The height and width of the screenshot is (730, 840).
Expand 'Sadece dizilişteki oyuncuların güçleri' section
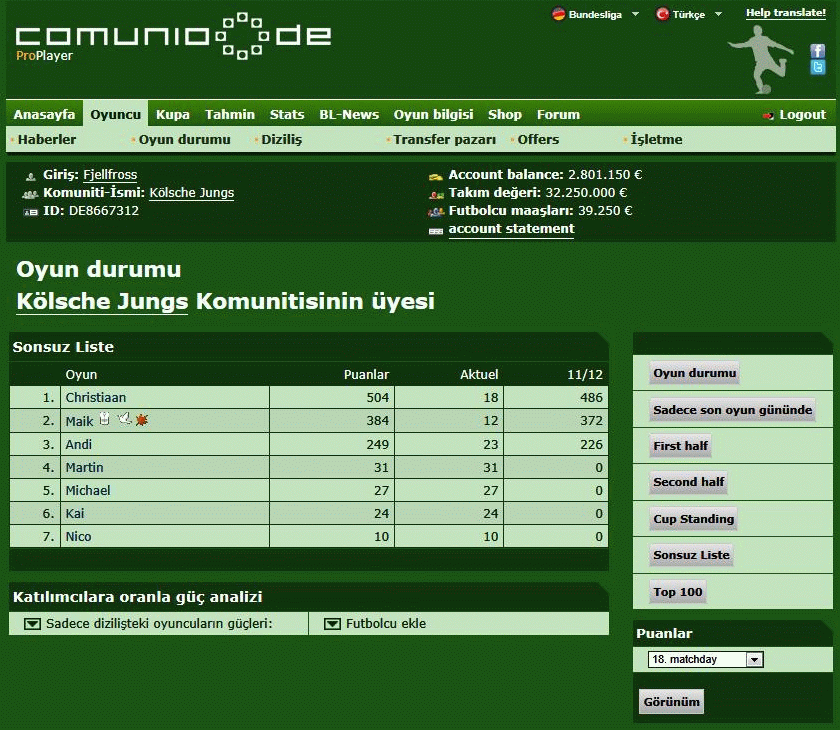coord(32,624)
